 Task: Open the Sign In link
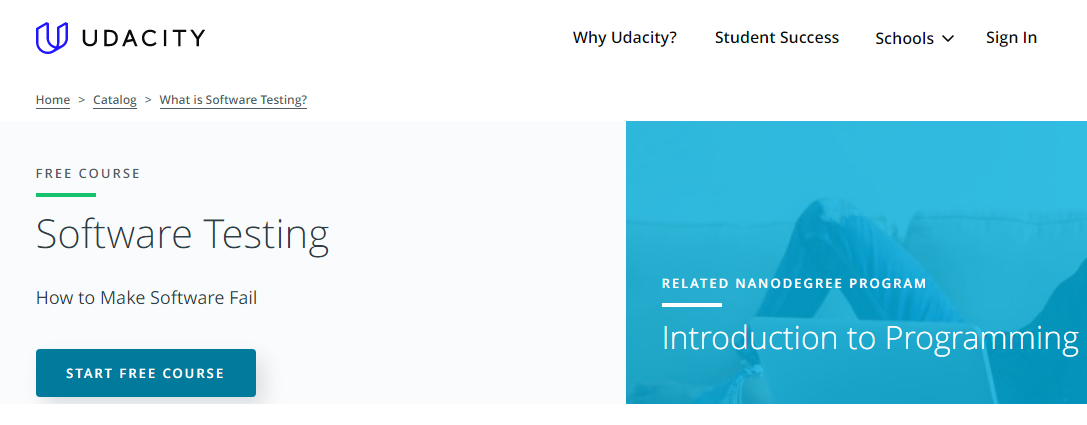tap(1011, 38)
